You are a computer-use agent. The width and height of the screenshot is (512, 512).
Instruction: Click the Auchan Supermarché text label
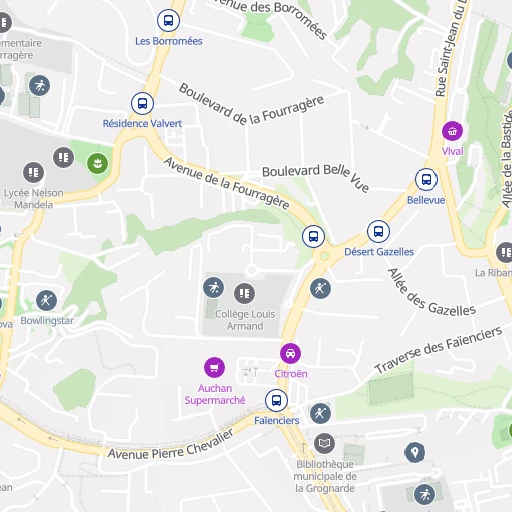(x=215, y=394)
